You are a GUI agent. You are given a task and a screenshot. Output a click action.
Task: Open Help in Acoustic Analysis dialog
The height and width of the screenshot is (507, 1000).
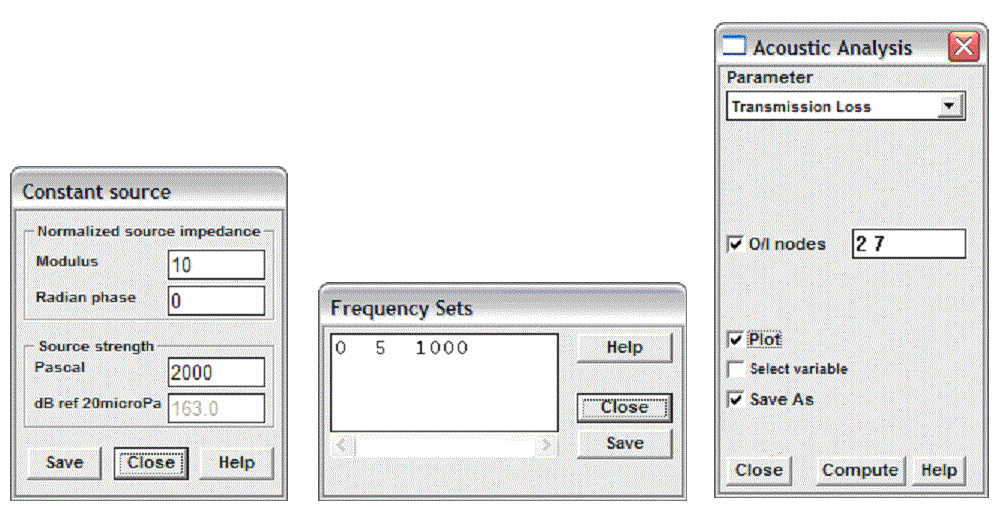coord(938,470)
